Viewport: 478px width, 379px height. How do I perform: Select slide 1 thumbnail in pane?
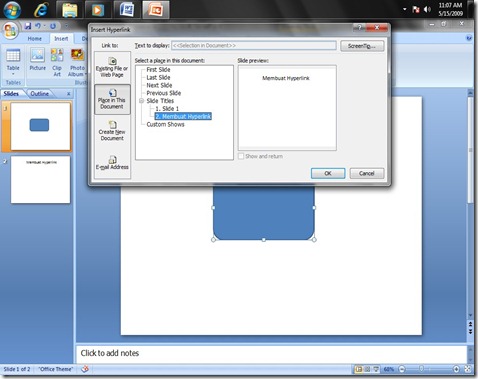click(x=40, y=126)
